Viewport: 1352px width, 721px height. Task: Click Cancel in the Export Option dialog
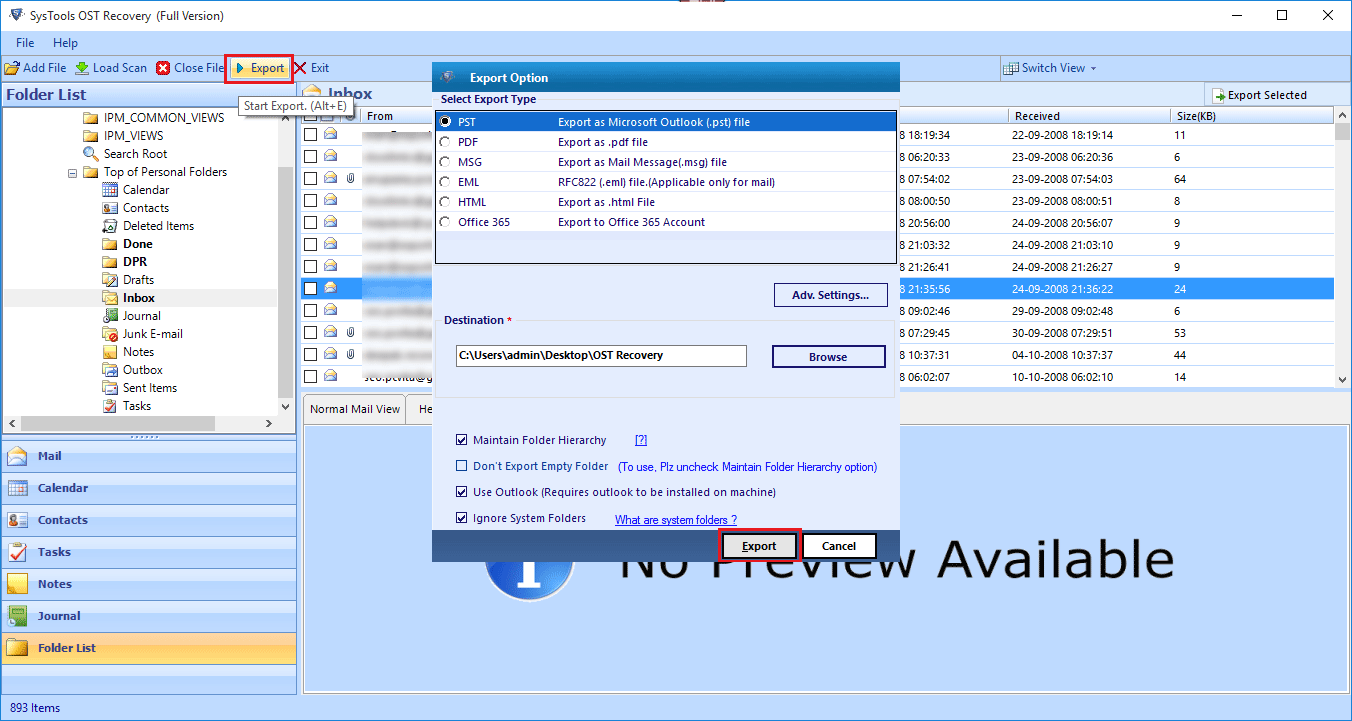(x=839, y=546)
